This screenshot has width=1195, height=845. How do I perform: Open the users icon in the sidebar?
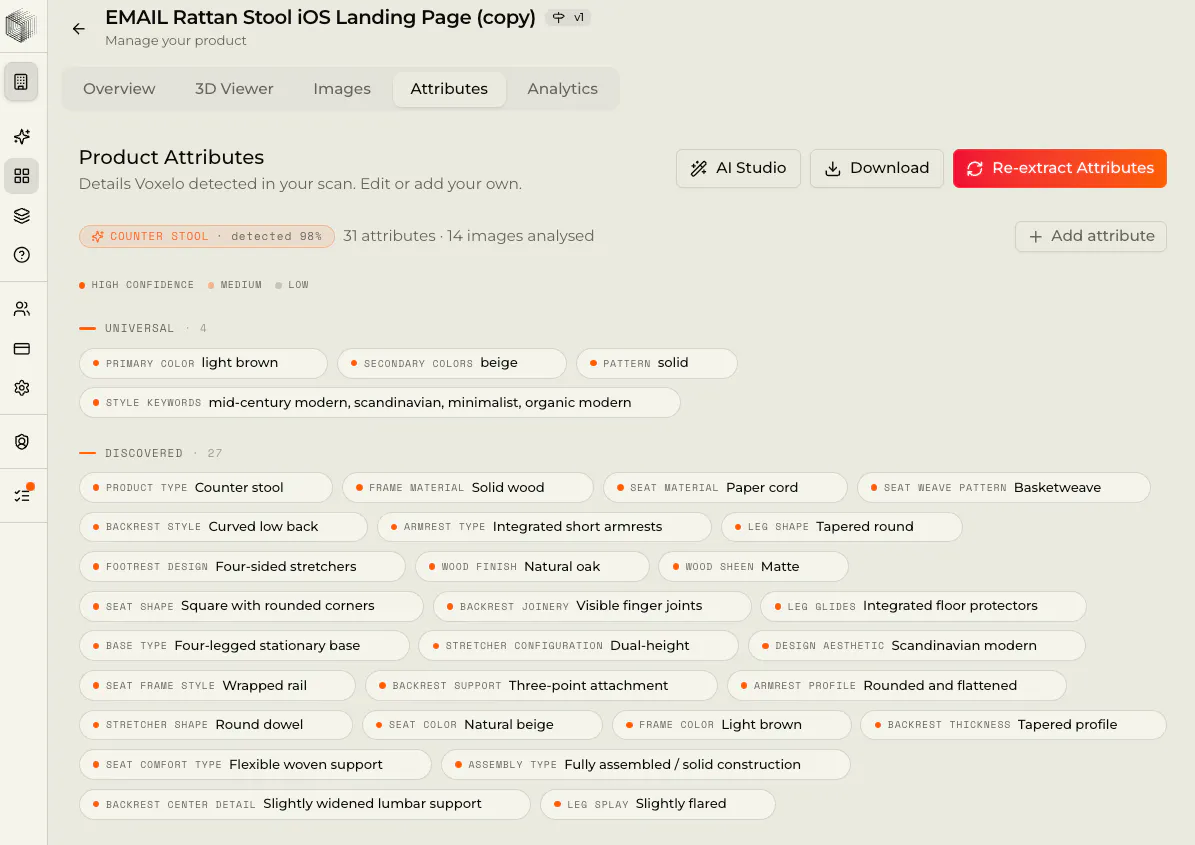pyautogui.click(x=21, y=309)
